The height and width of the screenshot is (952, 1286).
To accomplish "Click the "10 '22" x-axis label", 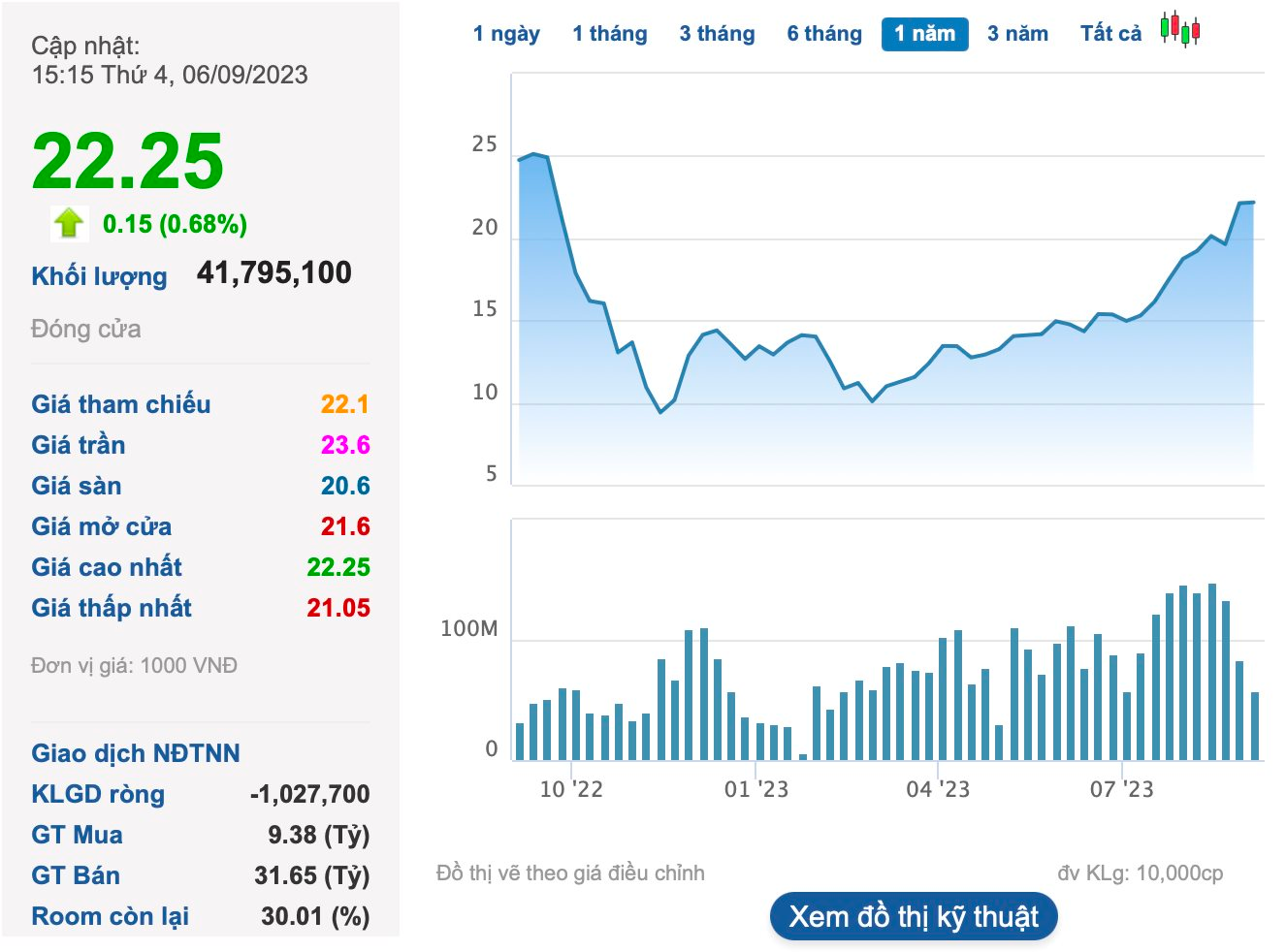I will [571, 789].
